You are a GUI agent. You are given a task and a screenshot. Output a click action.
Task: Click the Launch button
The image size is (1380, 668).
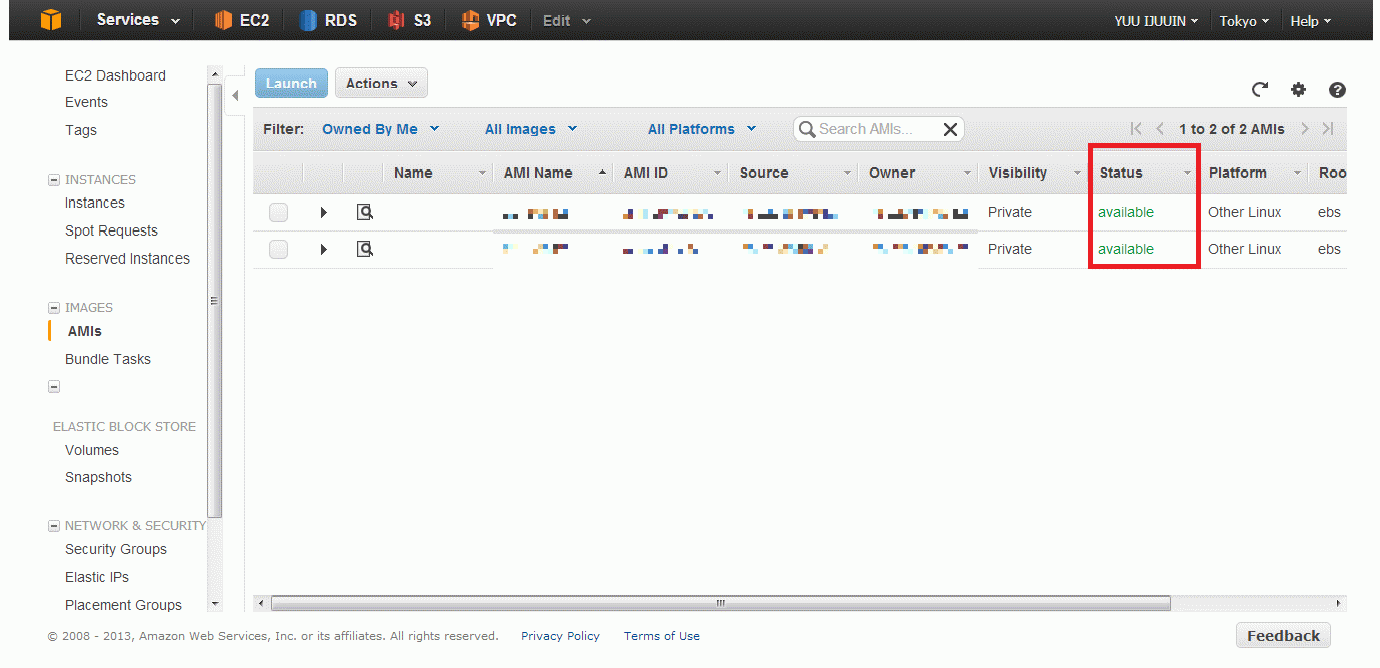(x=291, y=83)
